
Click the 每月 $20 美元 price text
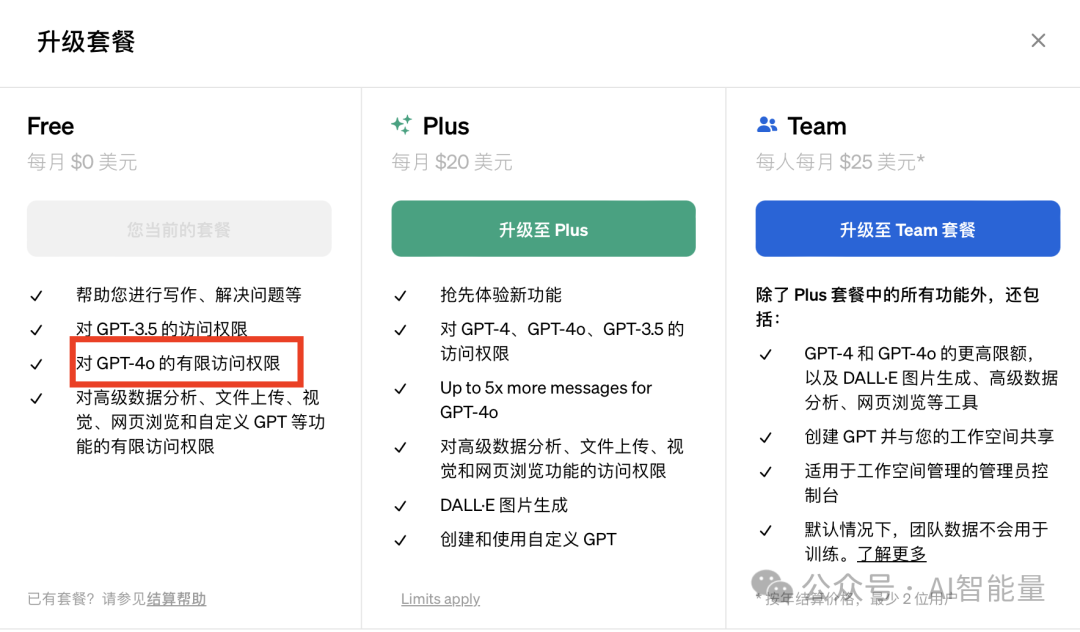point(452,162)
